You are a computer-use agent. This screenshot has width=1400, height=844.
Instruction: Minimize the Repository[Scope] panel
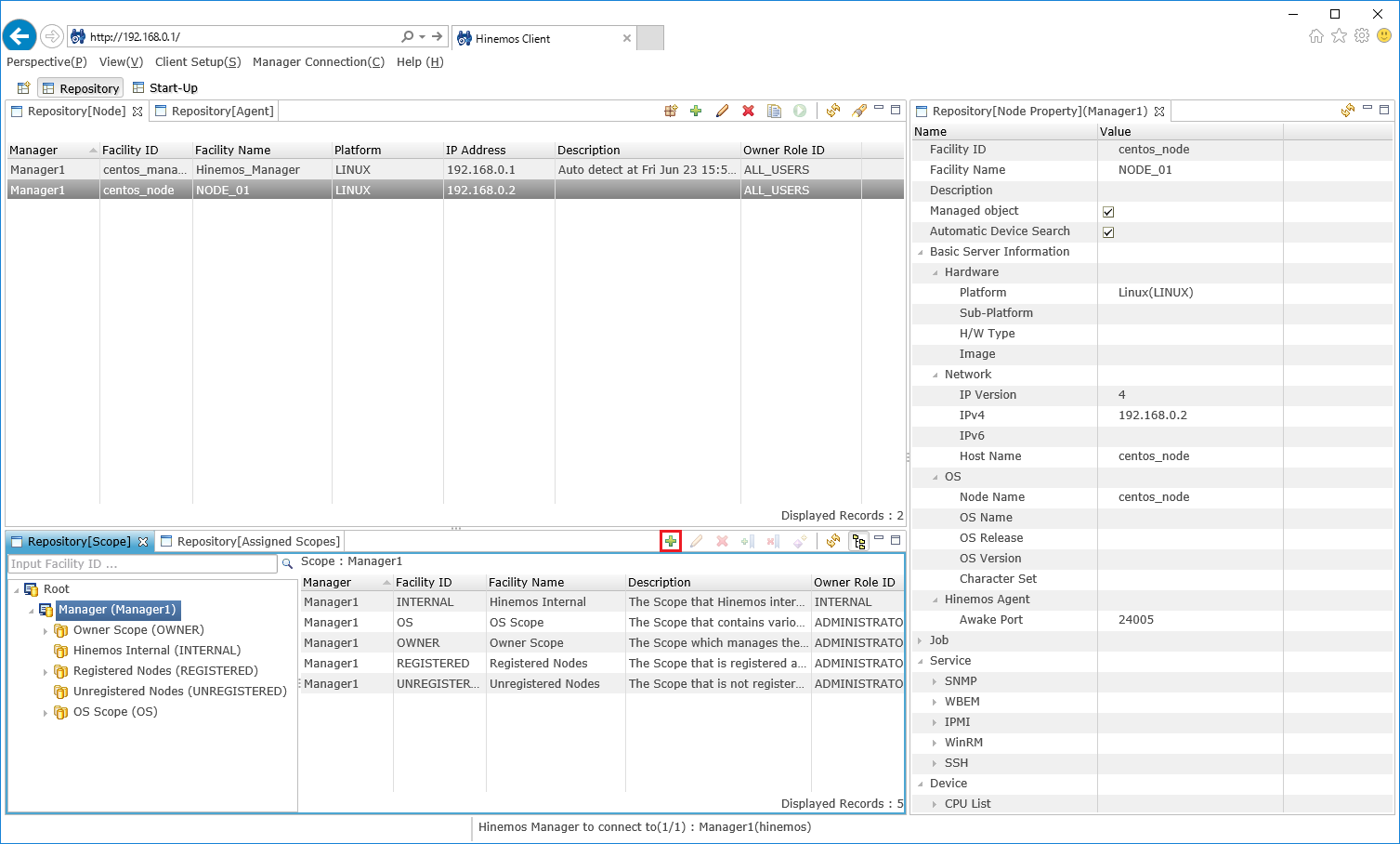click(879, 539)
